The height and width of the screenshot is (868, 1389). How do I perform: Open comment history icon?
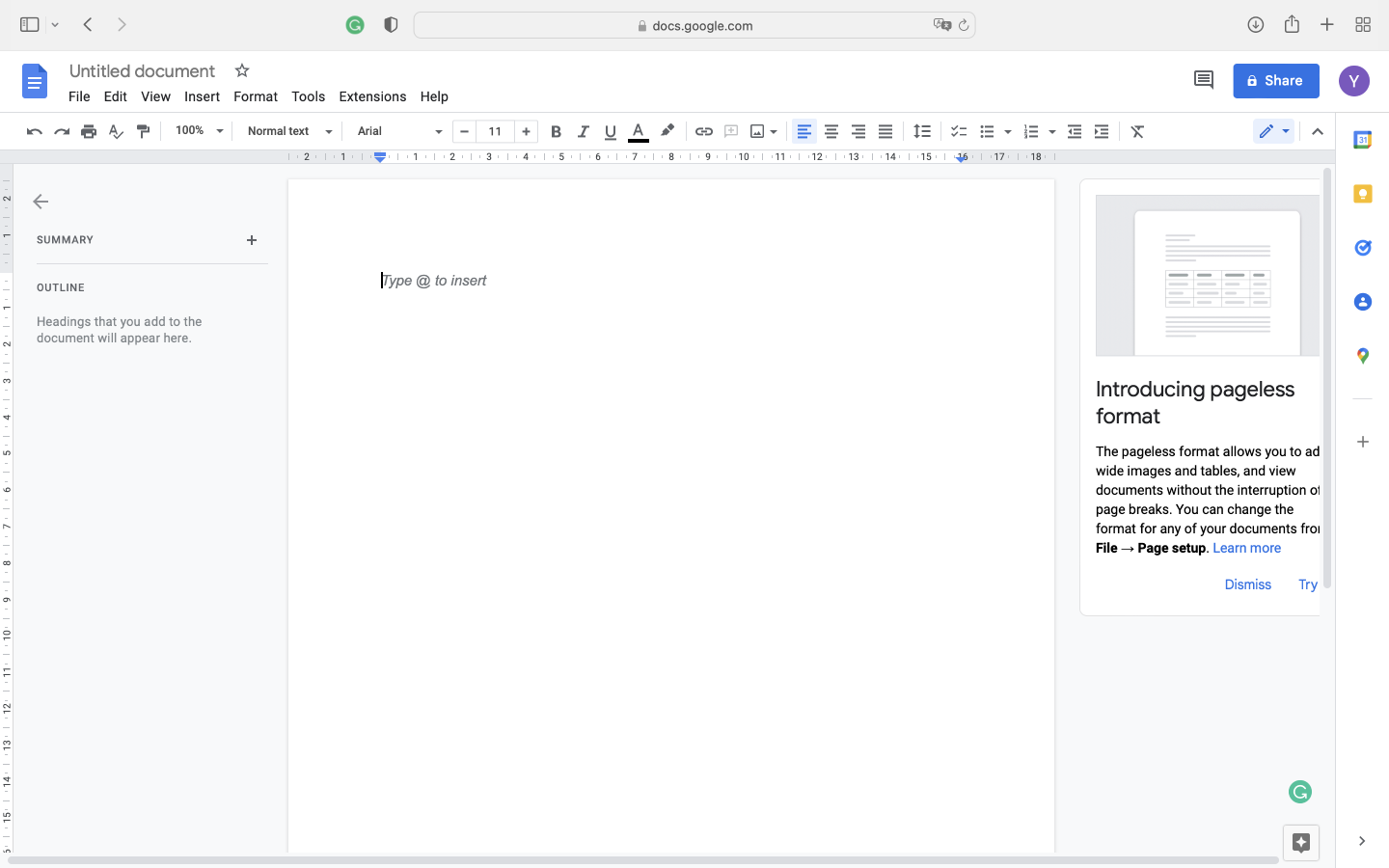click(1204, 81)
